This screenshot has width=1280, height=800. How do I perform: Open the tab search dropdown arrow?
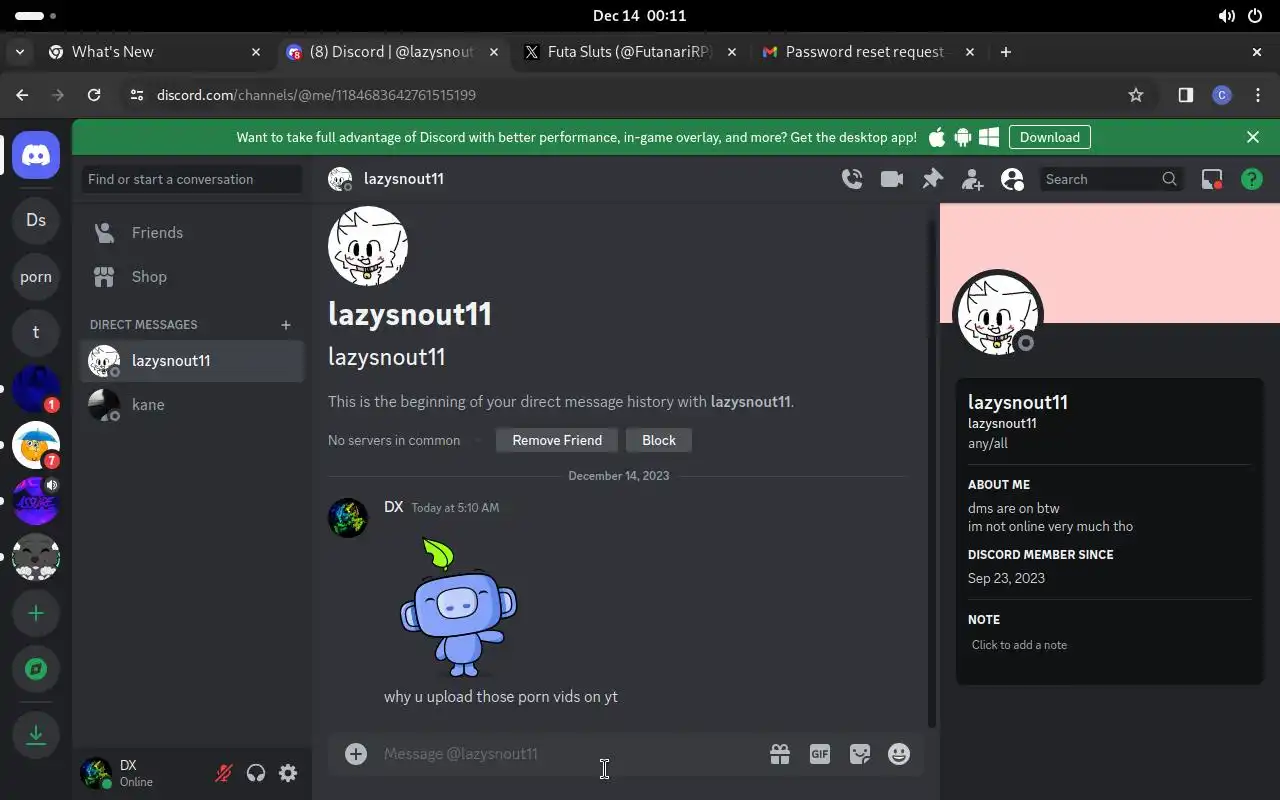(19, 52)
